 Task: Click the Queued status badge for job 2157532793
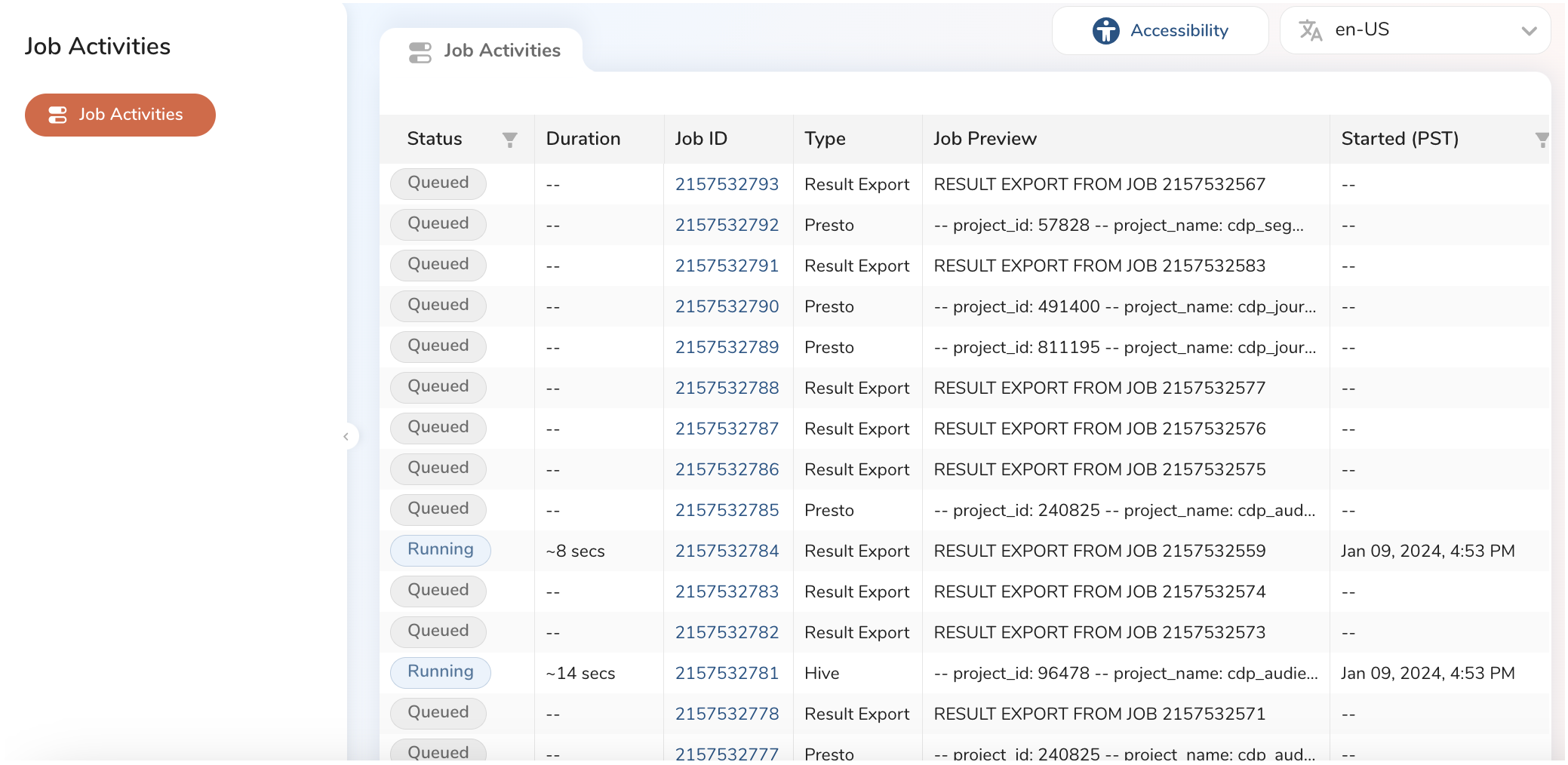[x=438, y=183]
